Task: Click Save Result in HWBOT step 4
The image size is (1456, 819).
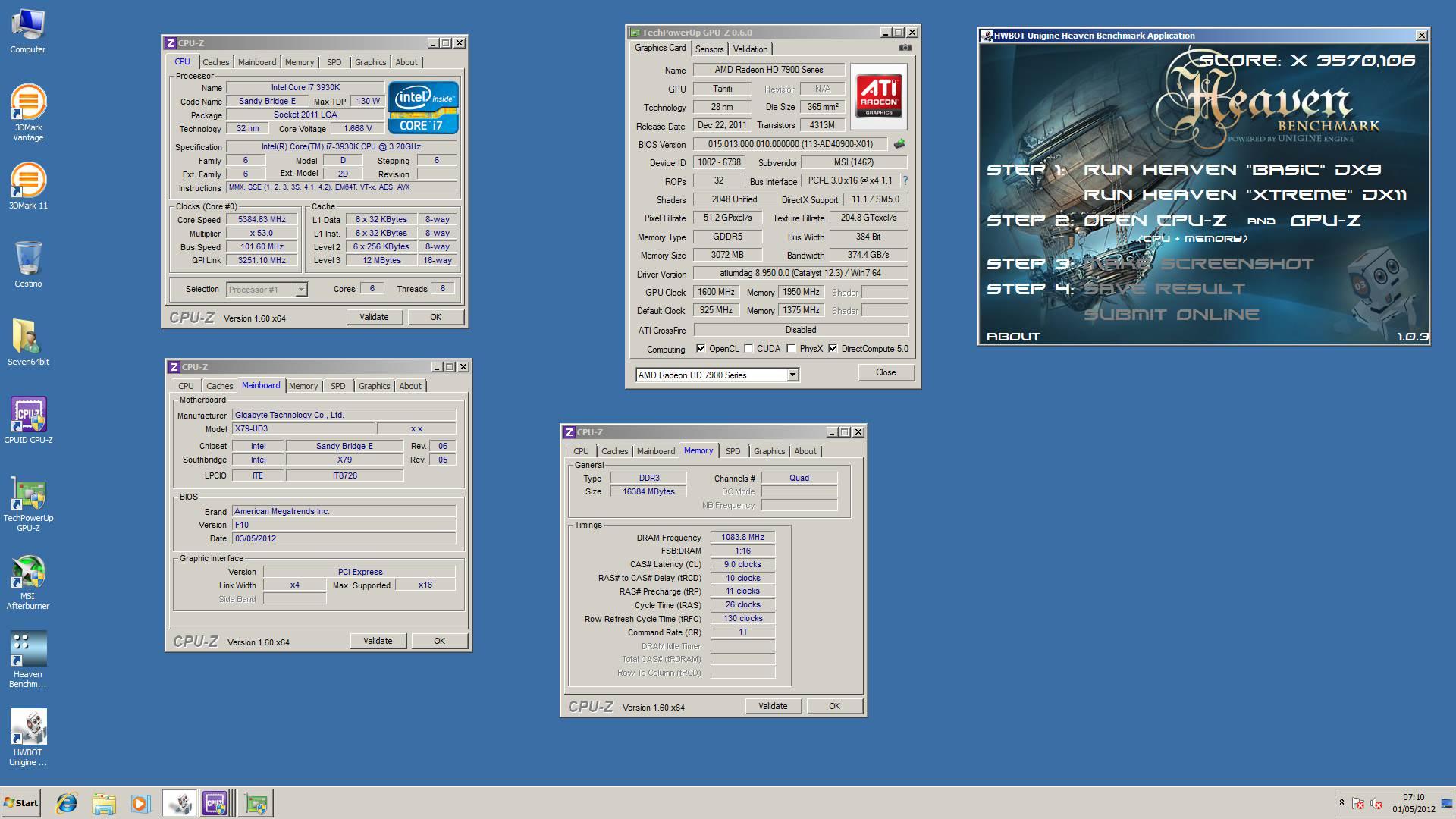Action: coord(1164,289)
